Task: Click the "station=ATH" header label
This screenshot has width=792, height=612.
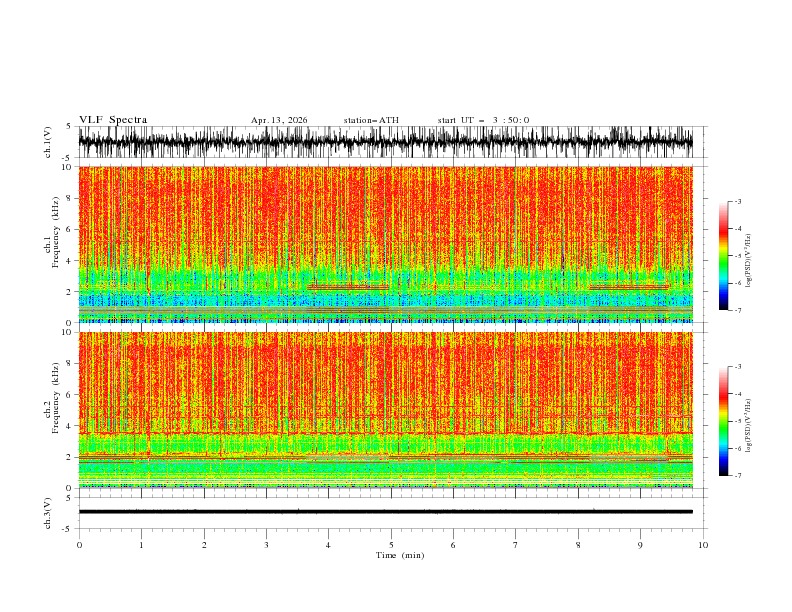Action: [x=371, y=120]
